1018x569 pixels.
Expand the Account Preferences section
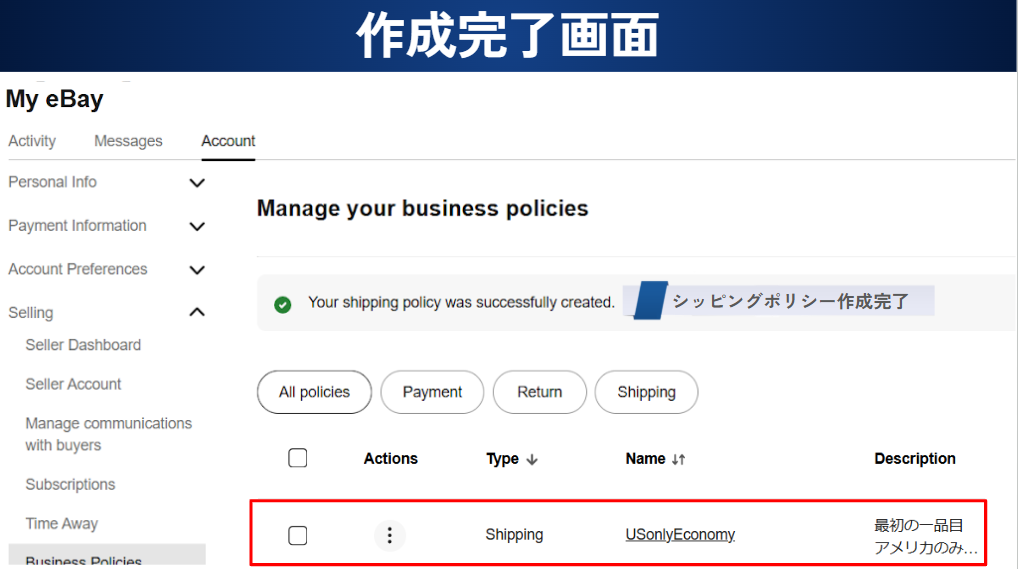point(197,270)
